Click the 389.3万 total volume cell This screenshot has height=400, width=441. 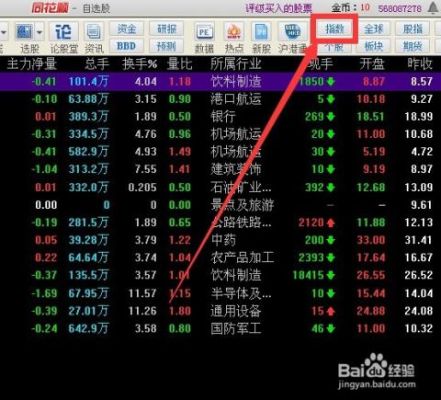point(89,116)
